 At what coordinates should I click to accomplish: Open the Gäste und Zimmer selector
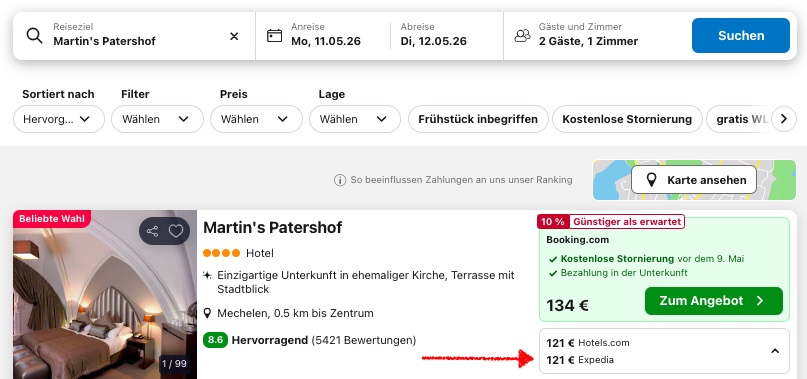coord(588,35)
